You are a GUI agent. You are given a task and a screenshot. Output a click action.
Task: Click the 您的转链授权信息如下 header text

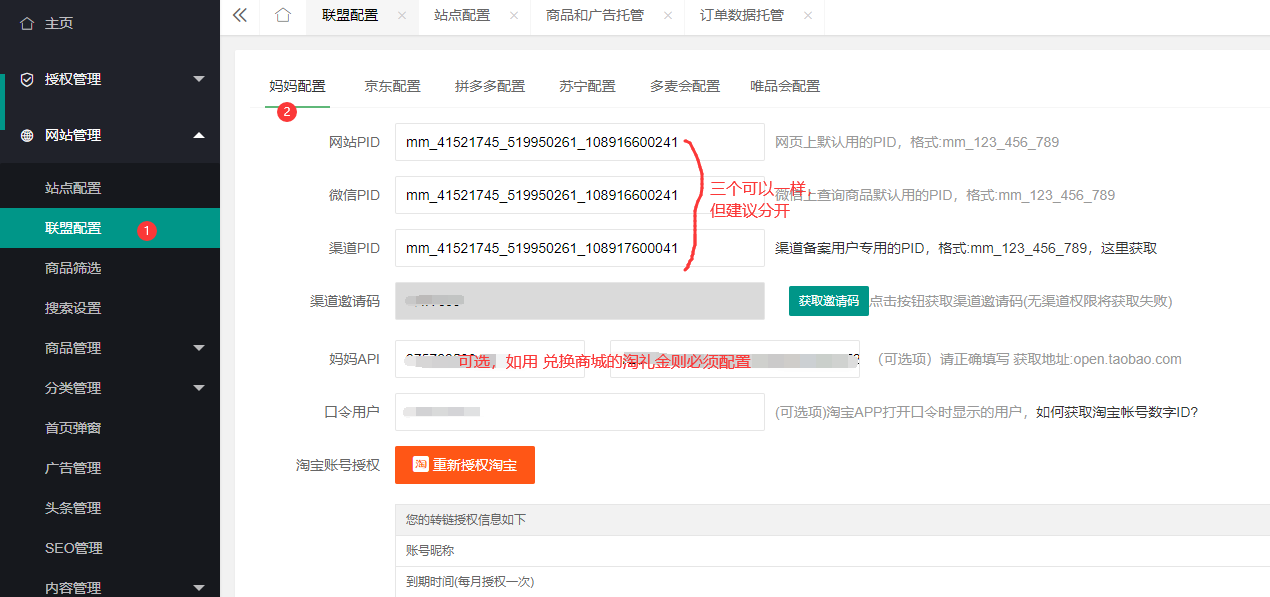coord(466,520)
